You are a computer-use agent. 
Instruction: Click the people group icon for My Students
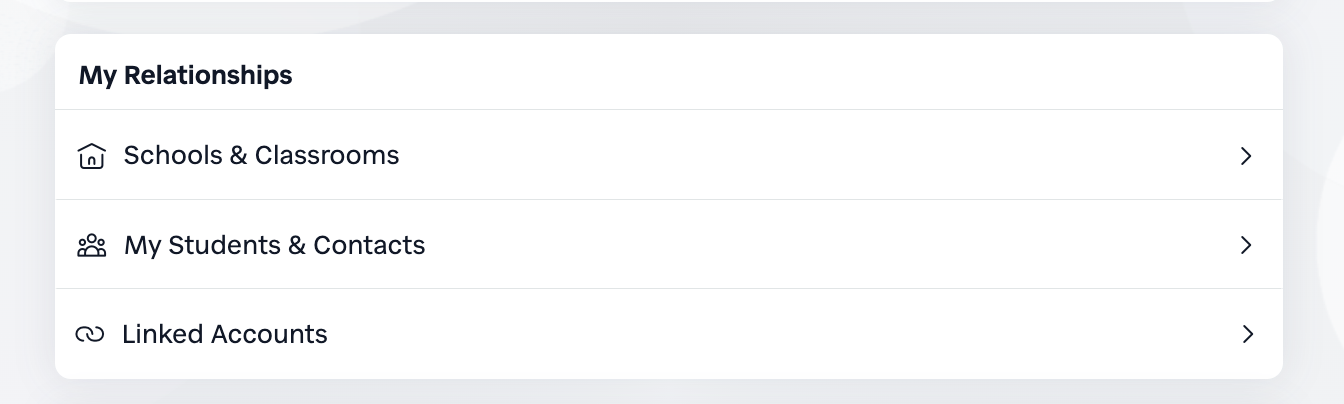coord(91,245)
